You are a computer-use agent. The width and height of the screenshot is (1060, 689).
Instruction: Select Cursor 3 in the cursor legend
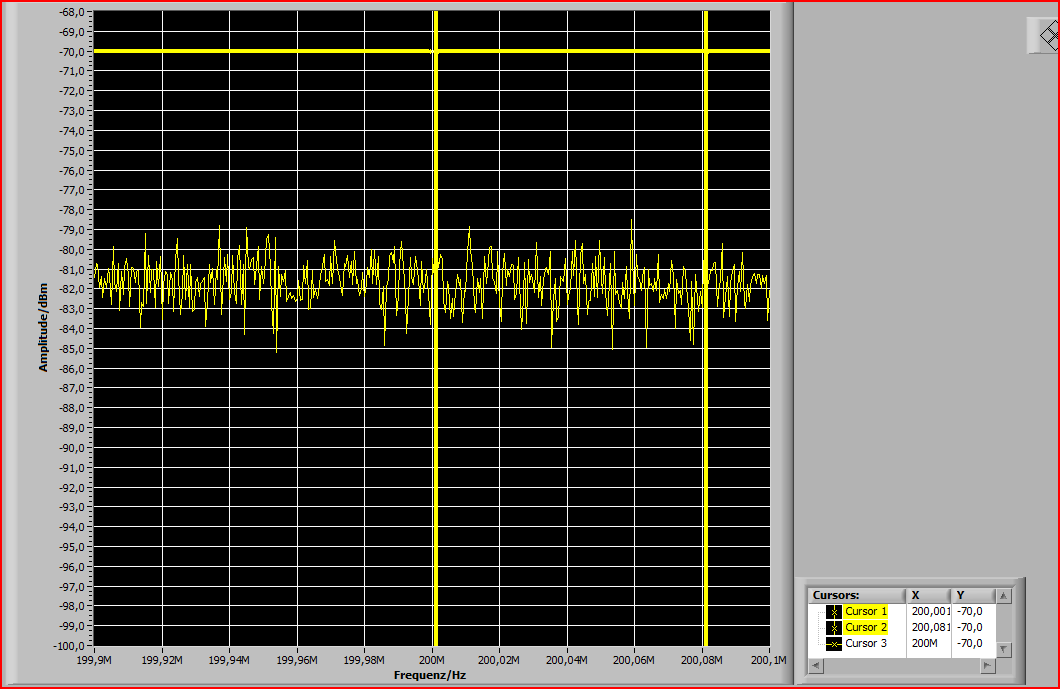[x=865, y=644]
